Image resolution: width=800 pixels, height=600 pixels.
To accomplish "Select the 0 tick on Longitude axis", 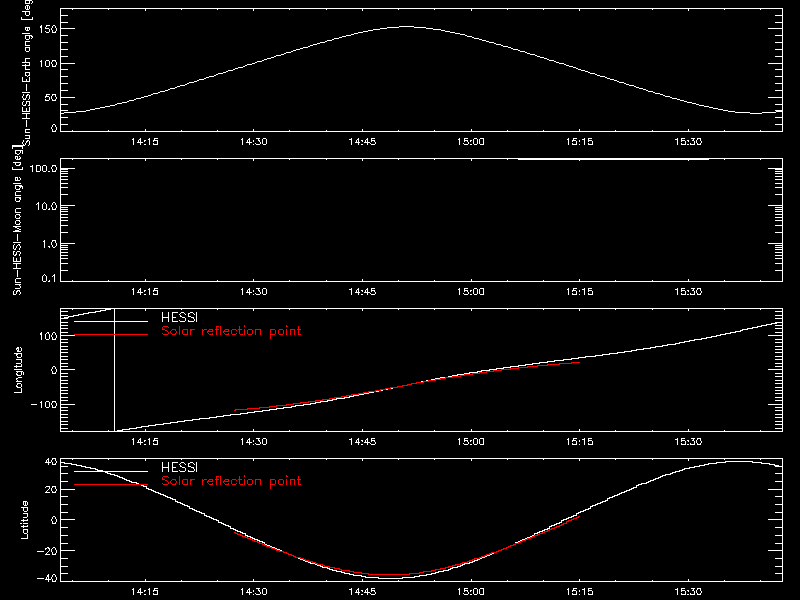I will click(54, 370).
